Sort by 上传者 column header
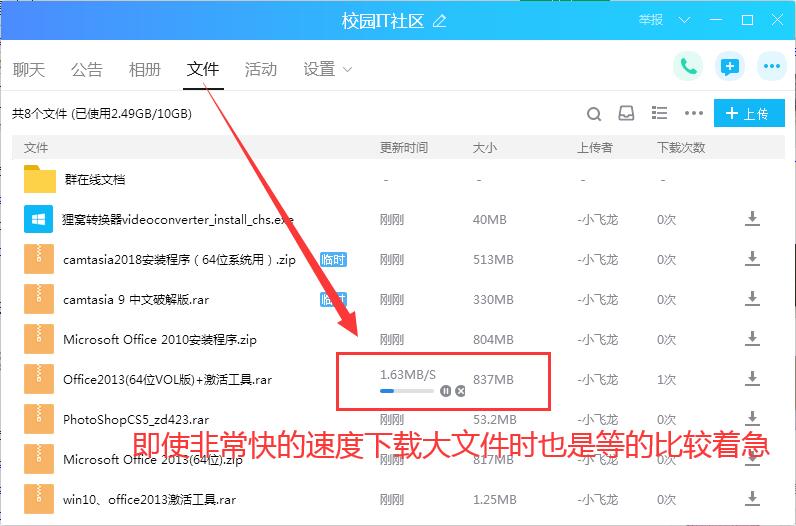The height and width of the screenshot is (526, 796). pos(594,148)
